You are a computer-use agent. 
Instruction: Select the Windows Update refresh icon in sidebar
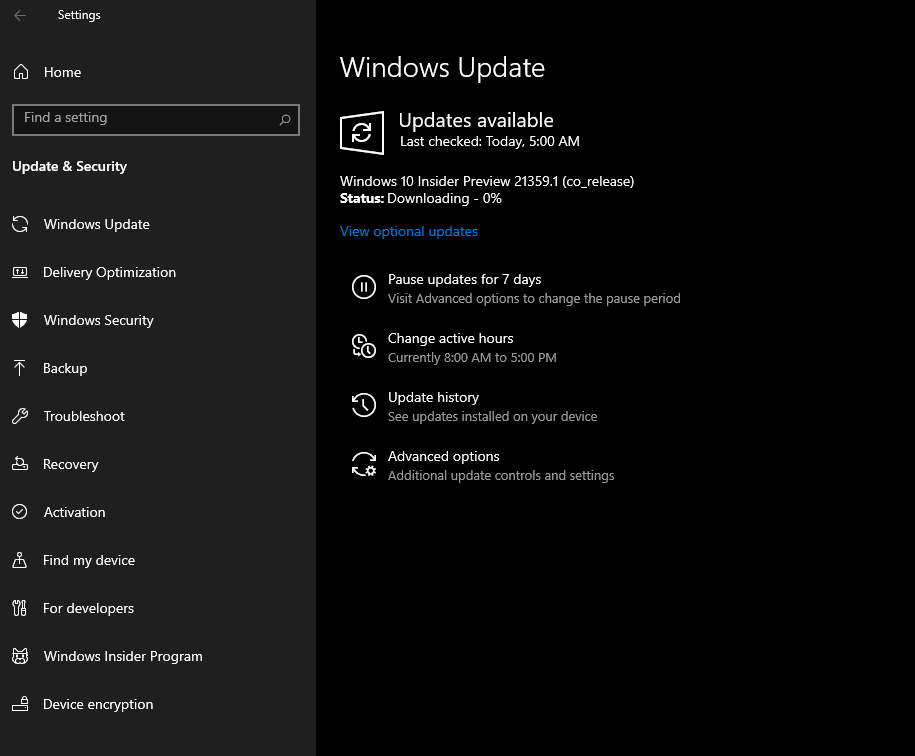click(20, 224)
